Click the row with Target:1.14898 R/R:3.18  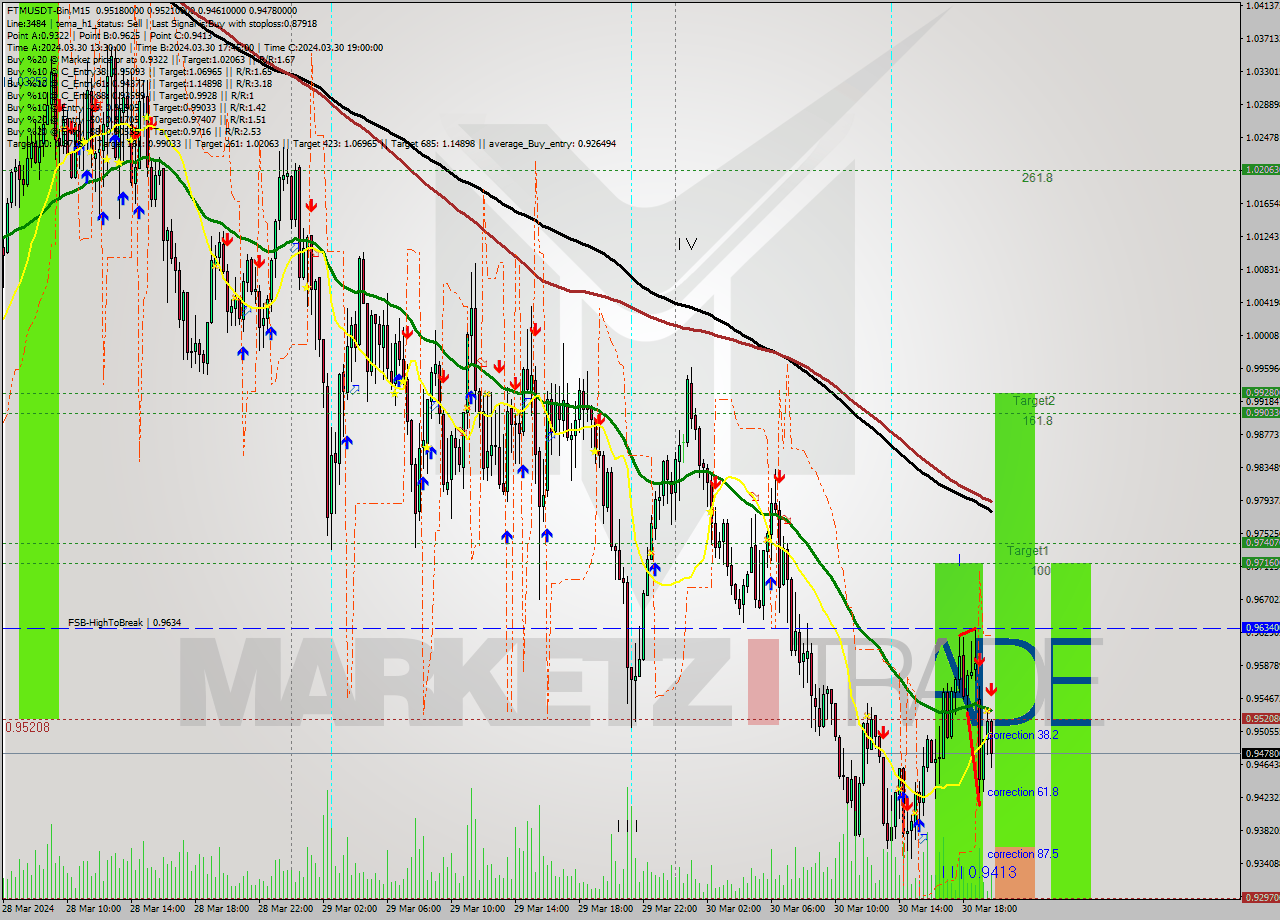(x=140, y=83)
